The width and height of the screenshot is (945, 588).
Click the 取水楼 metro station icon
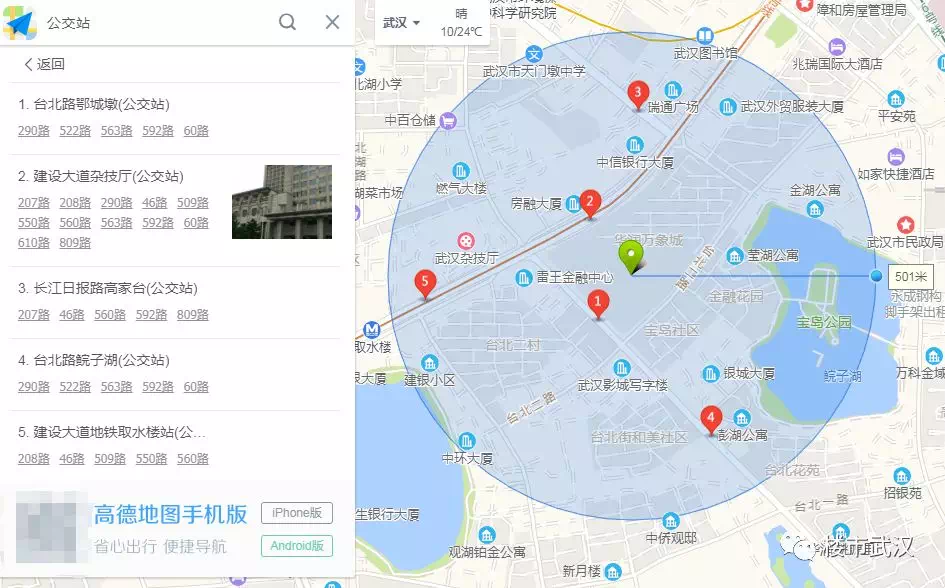pyautogui.click(x=372, y=330)
